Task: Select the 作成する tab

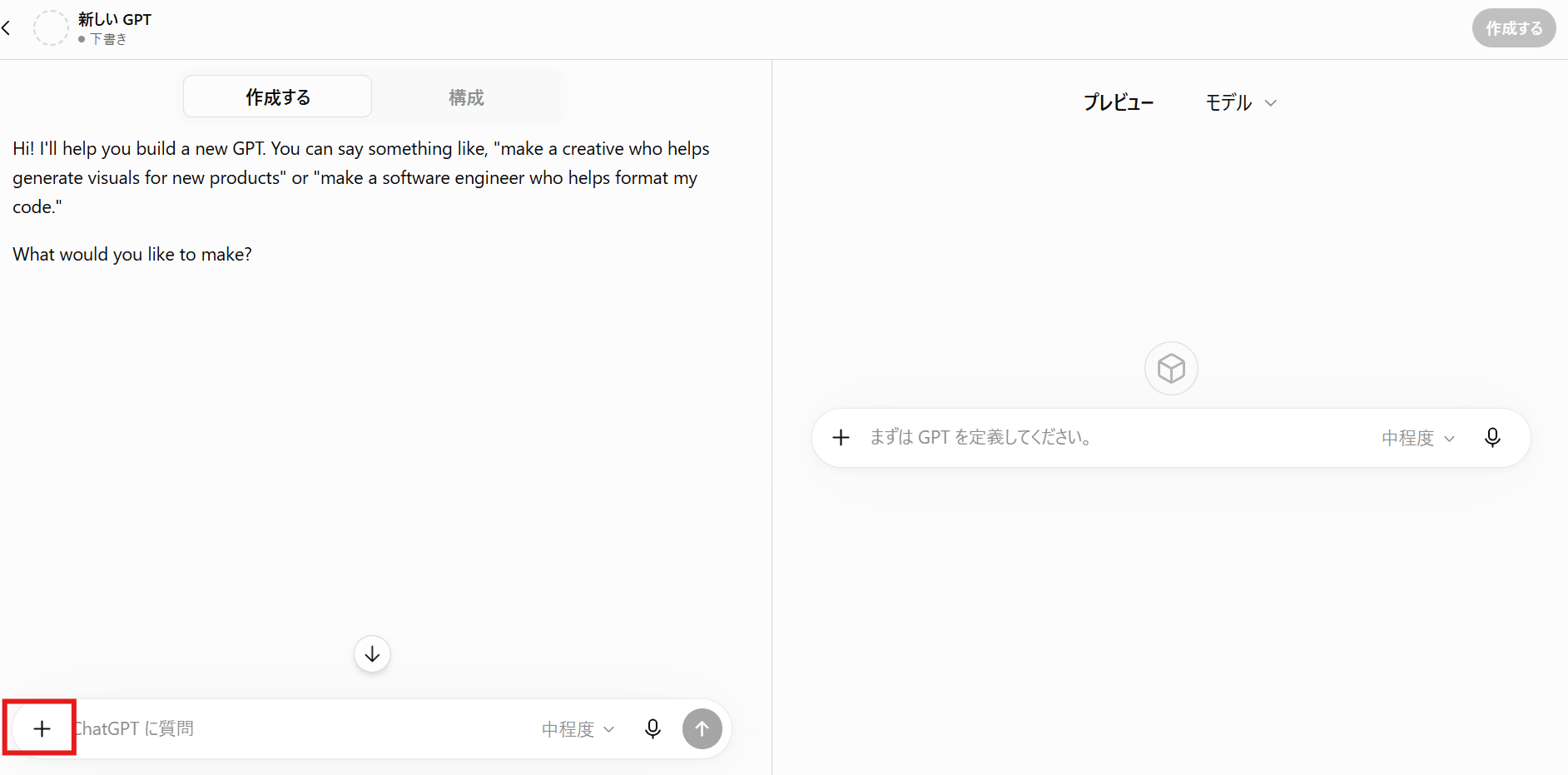Action: point(278,97)
